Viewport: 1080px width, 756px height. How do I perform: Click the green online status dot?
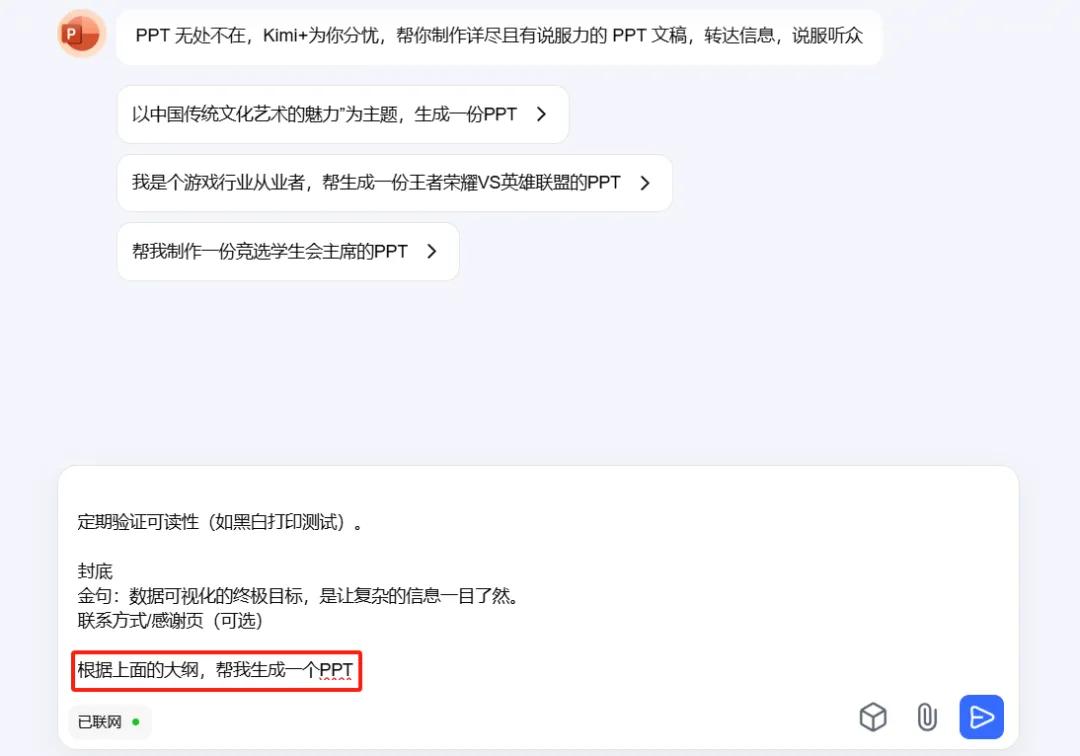point(136,722)
